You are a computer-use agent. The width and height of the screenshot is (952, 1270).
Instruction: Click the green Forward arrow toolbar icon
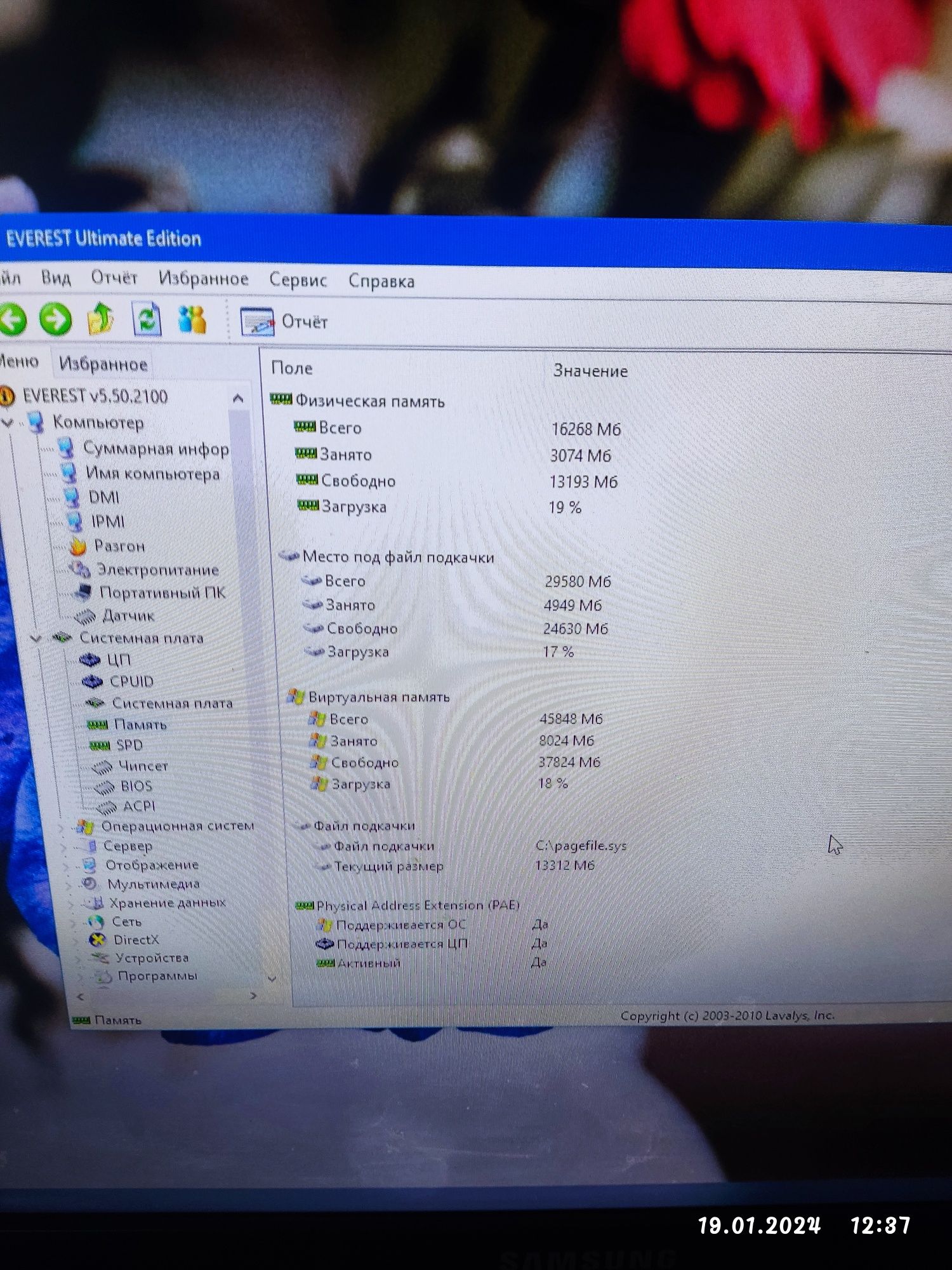56,319
